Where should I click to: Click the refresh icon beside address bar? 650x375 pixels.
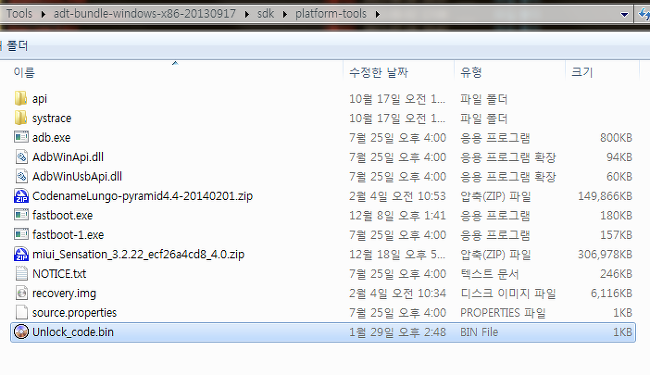click(x=643, y=14)
